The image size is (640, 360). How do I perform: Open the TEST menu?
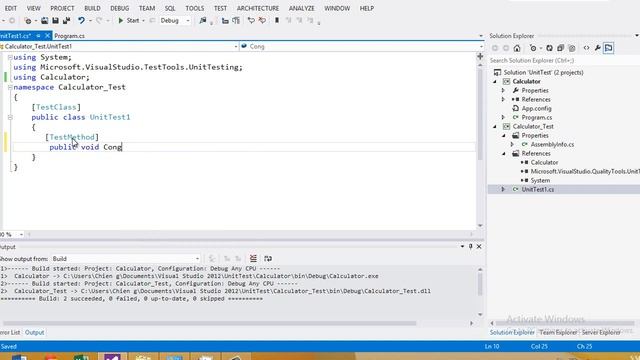pos(220,8)
